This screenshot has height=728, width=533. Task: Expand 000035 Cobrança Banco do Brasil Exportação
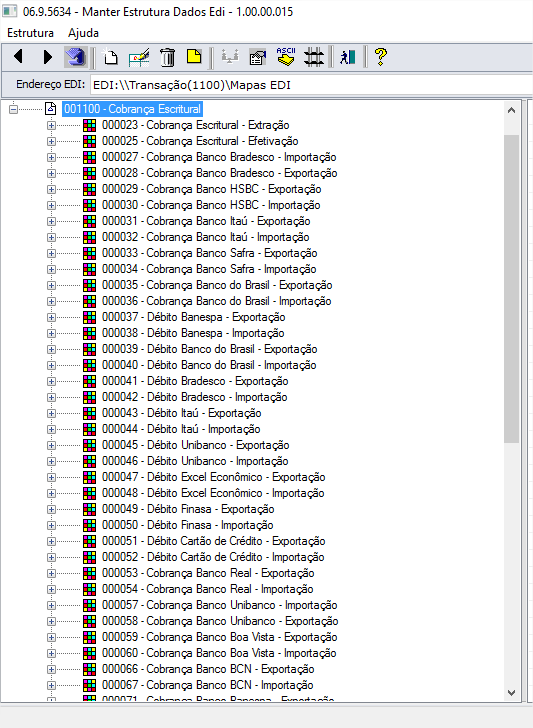tap(51, 286)
